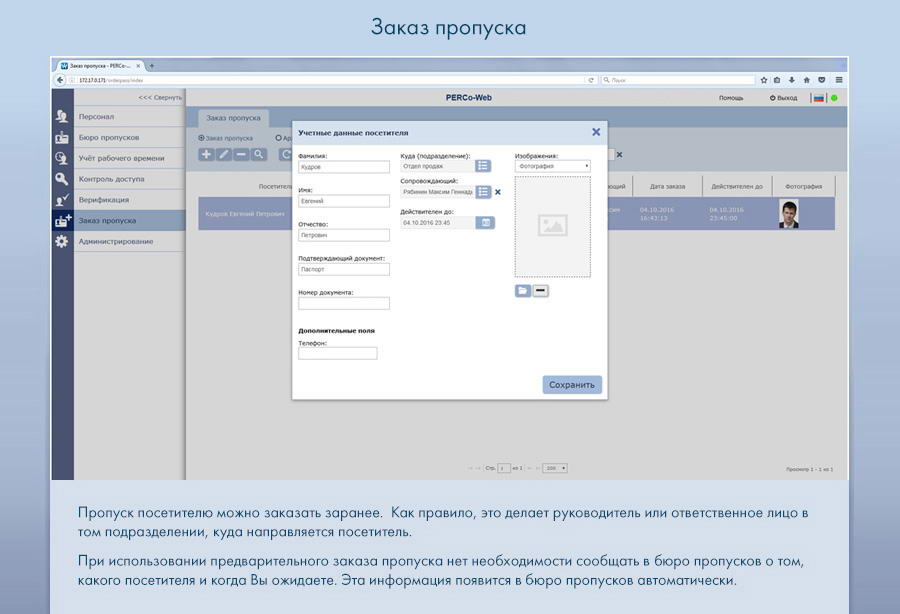The height and width of the screenshot is (614, 900).
Task: Open the Персонал menu item
Action: 96,117
